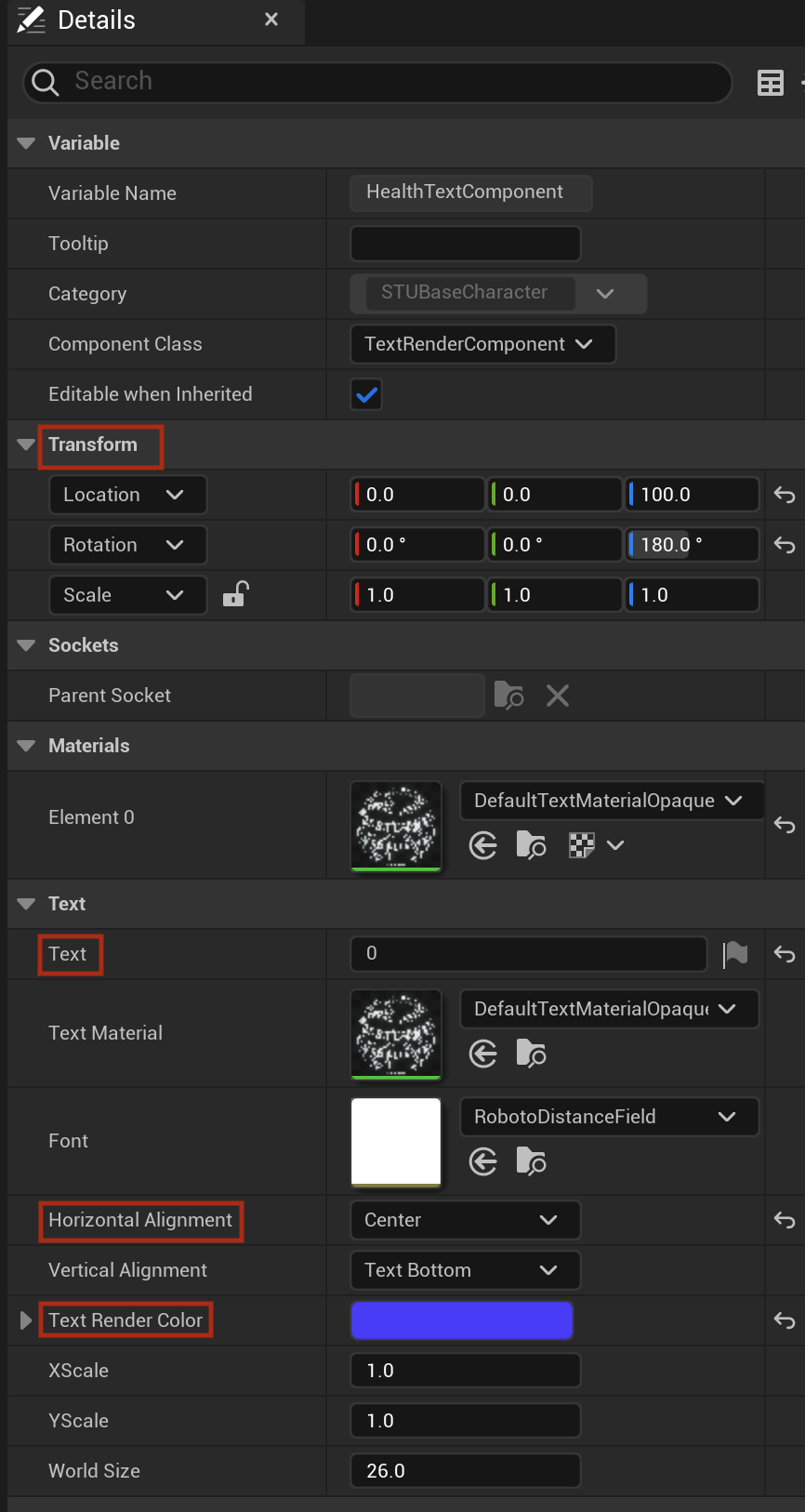Open the property matrix grid view icon
Image resolution: width=805 pixels, height=1512 pixels.
point(771,83)
